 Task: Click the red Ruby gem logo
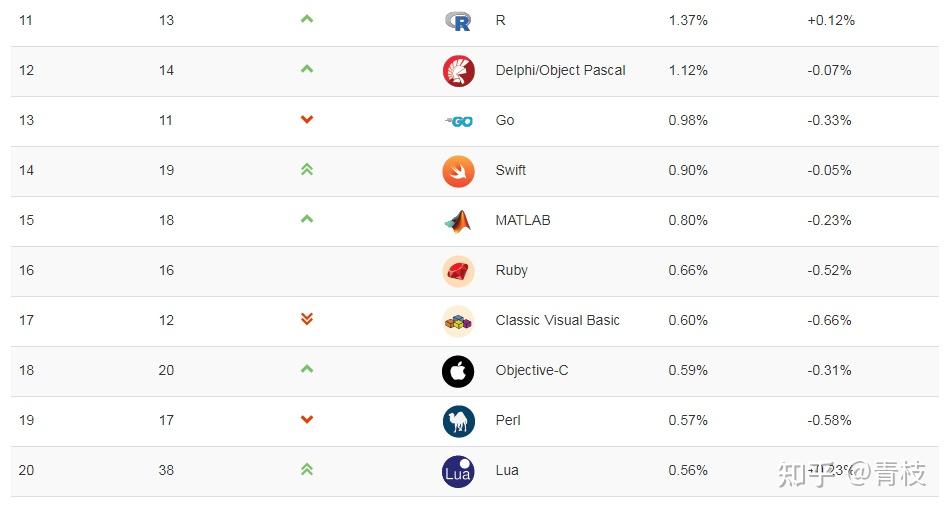(459, 271)
